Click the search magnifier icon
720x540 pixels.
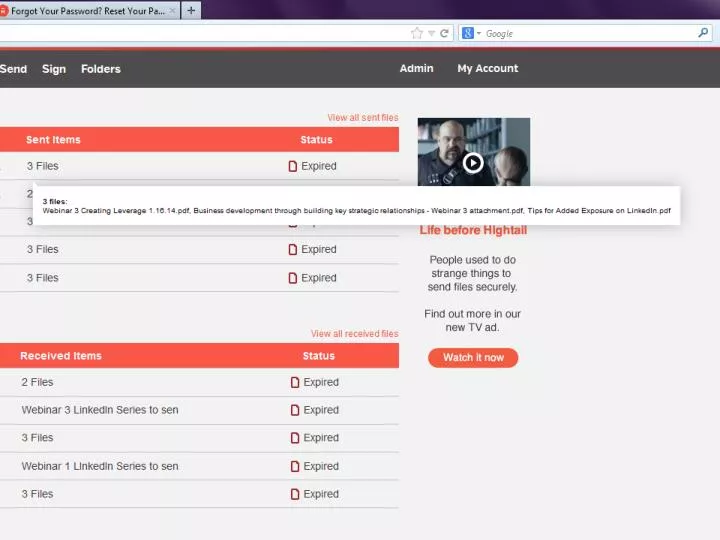[x=703, y=33]
